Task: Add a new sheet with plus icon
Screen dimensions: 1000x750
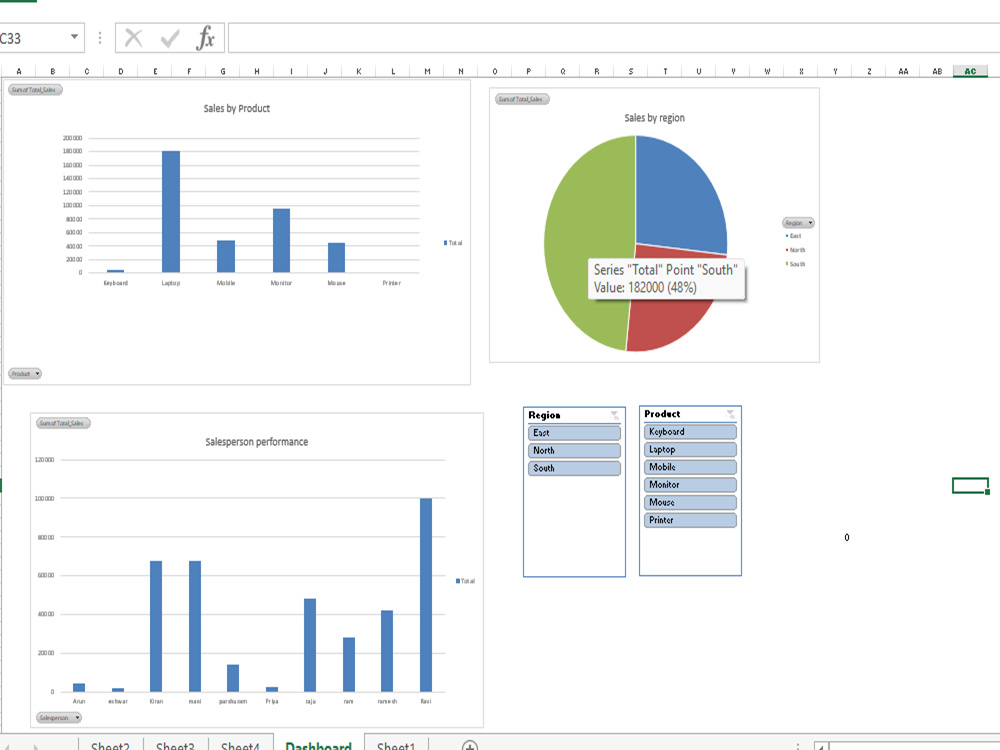Action: (x=470, y=745)
